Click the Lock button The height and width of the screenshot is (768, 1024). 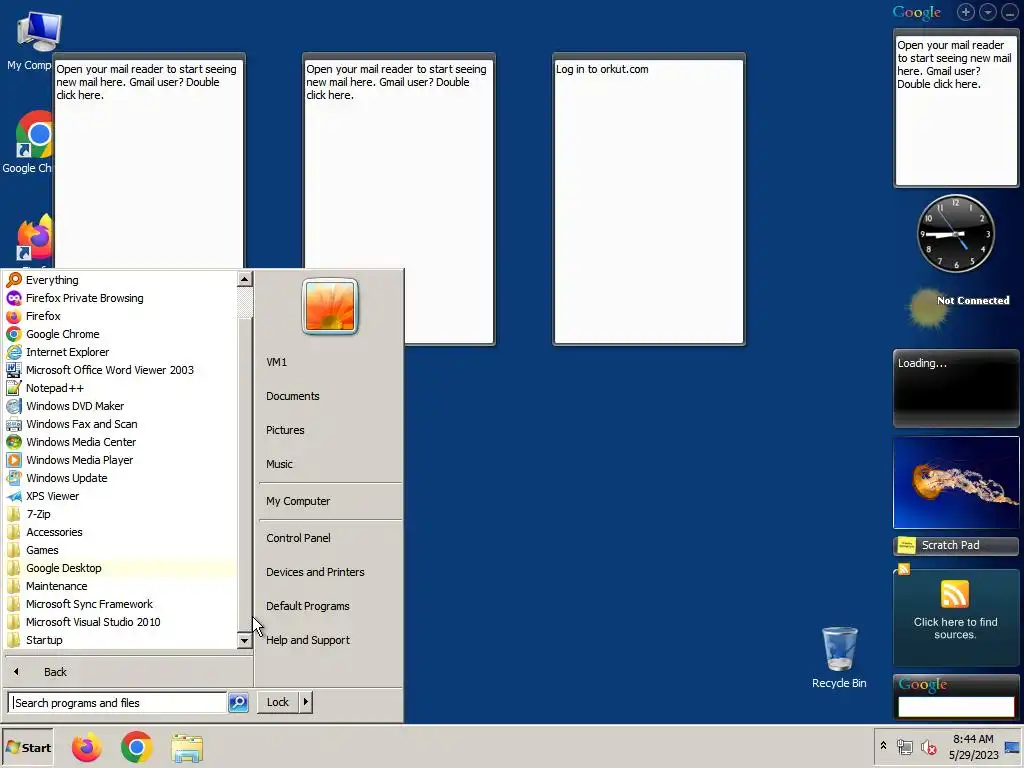tap(278, 702)
